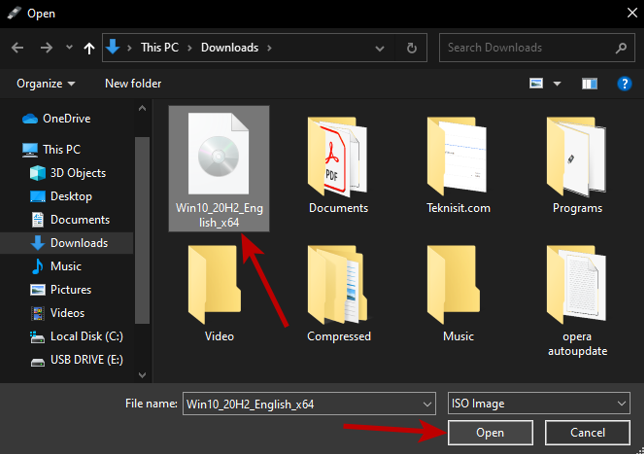Click the Open button
Image resolution: width=644 pixels, height=454 pixels.
[x=490, y=433]
